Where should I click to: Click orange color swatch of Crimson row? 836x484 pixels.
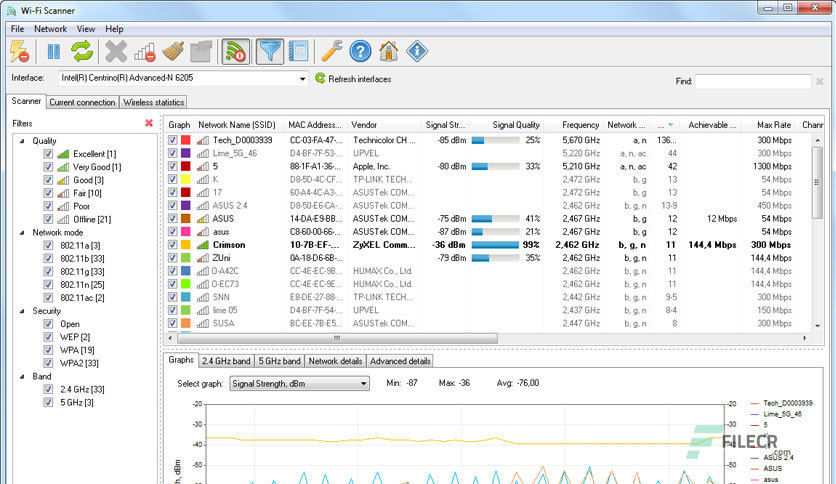coord(186,245)
